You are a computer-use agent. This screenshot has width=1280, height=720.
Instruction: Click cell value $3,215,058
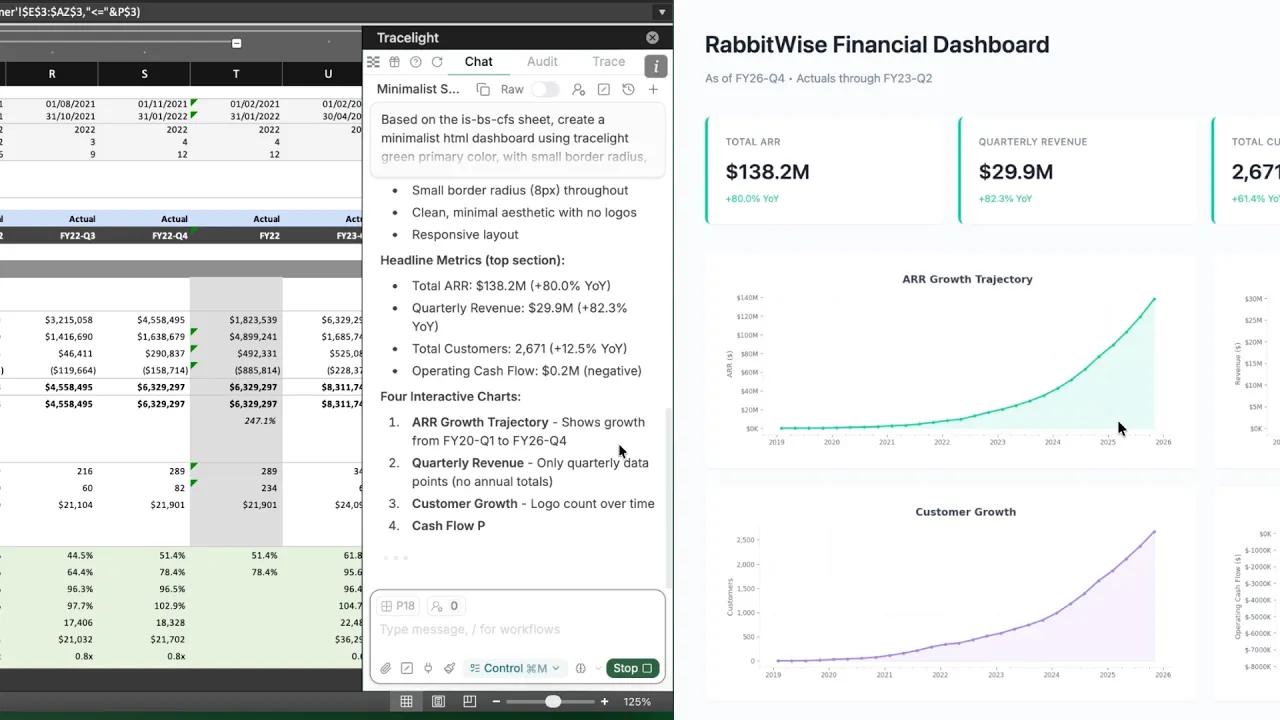pyautogui.click(x=69, y=320)
